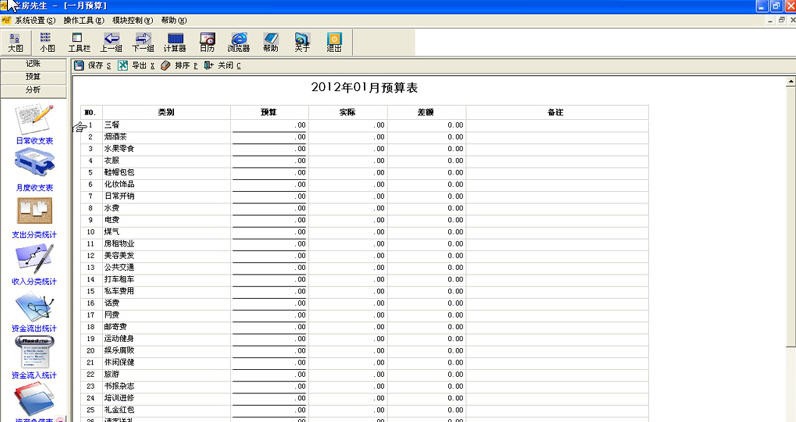
Task: Switch to 小图 small icon view
Action: point(47,42)
